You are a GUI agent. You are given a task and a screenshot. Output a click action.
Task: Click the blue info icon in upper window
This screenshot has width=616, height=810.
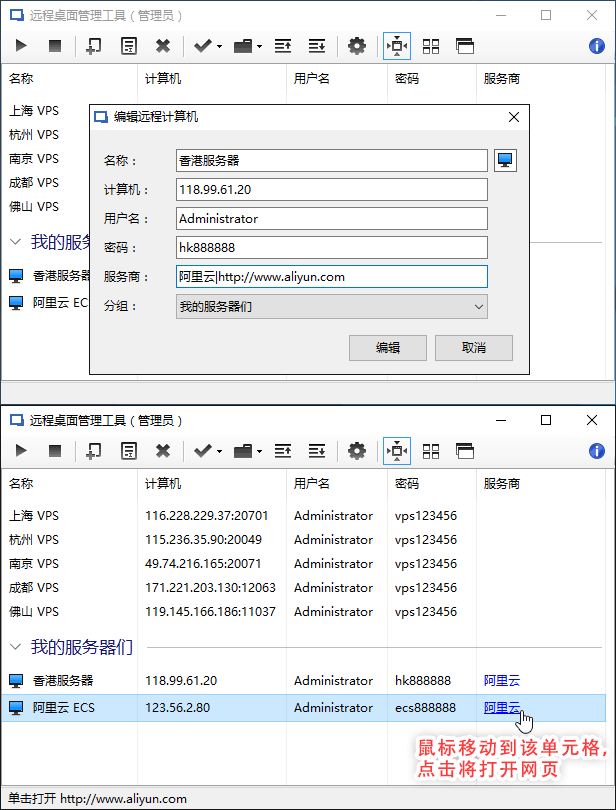point(597,46)
